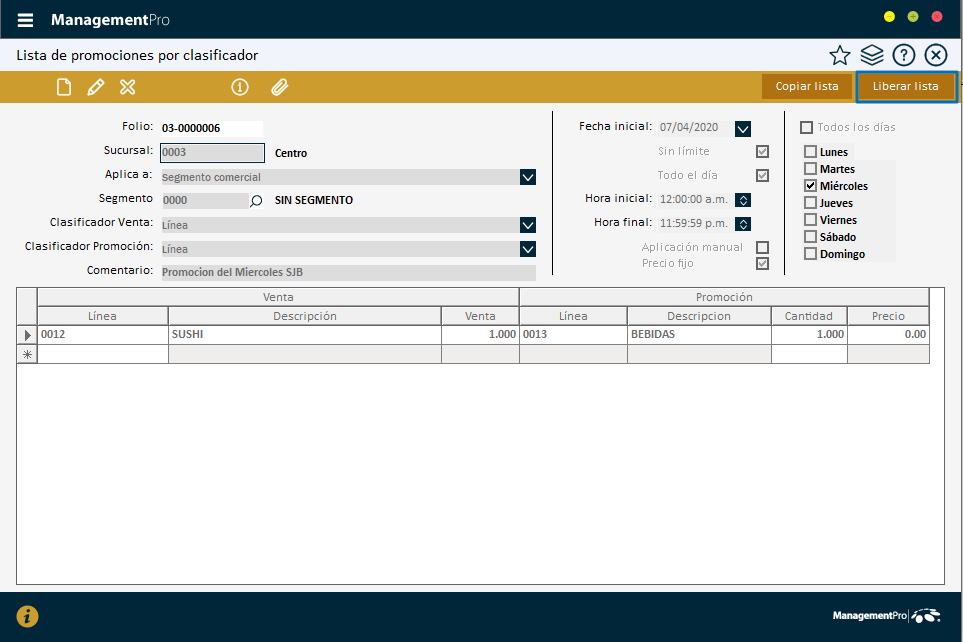Click the Copiar lista button
963x642 pixels.
click(x=807, y=87)
